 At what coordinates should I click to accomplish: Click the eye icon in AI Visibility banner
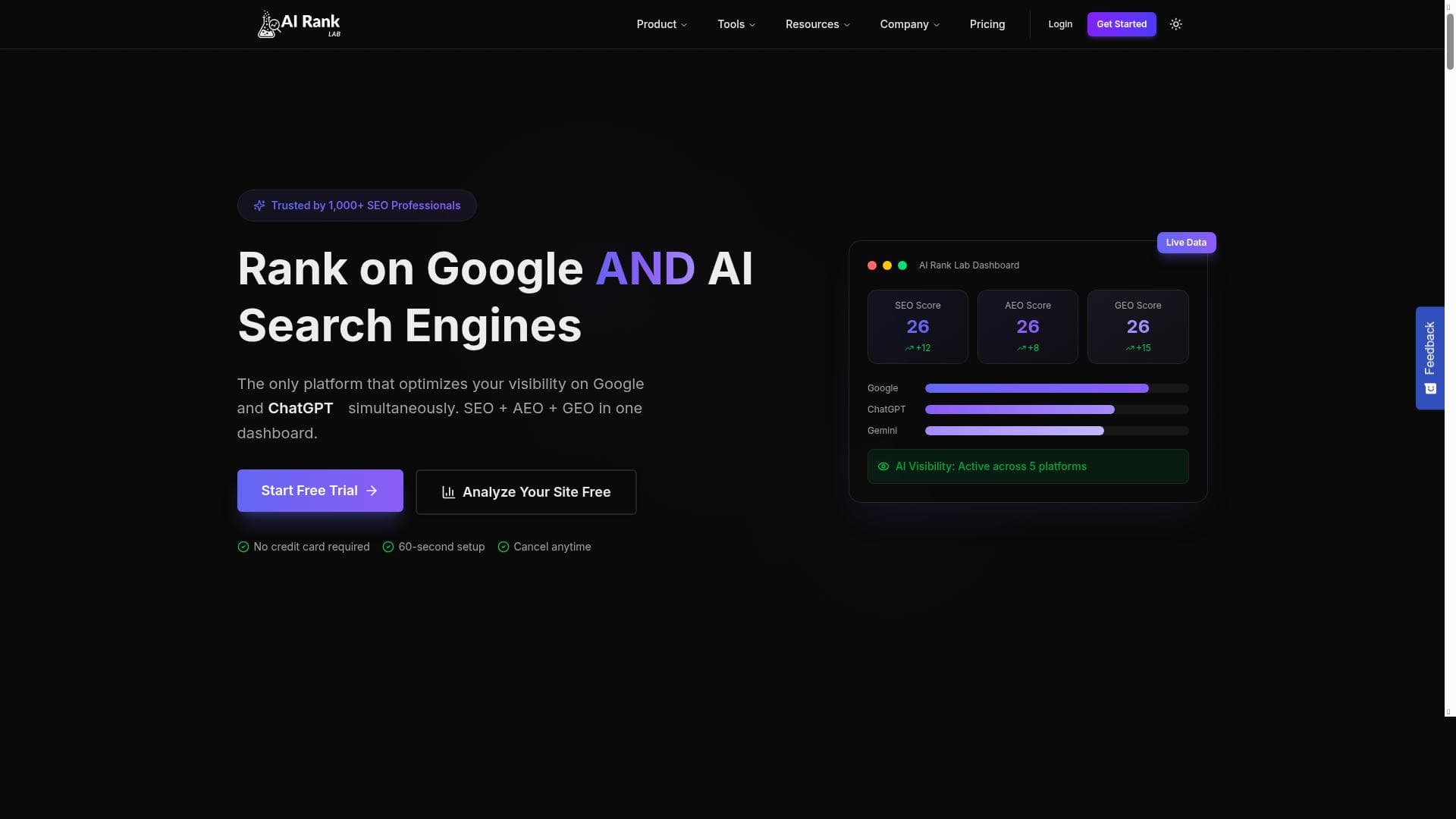click(883, 466)
